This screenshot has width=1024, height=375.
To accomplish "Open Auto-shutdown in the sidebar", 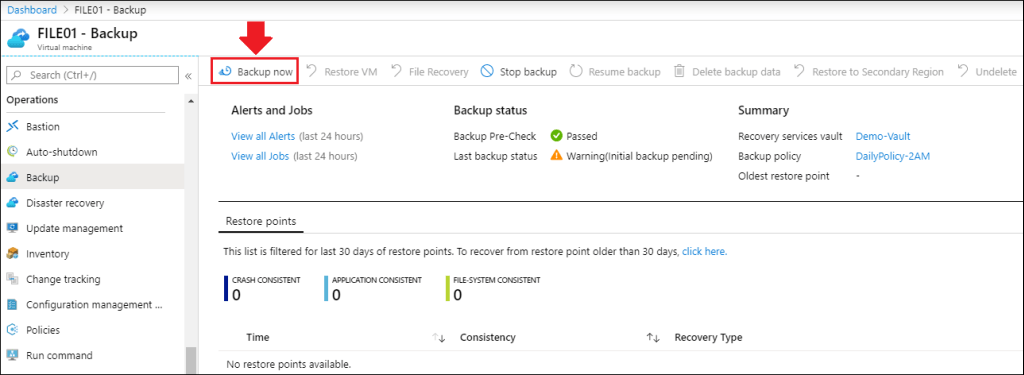I will (61, 152).
